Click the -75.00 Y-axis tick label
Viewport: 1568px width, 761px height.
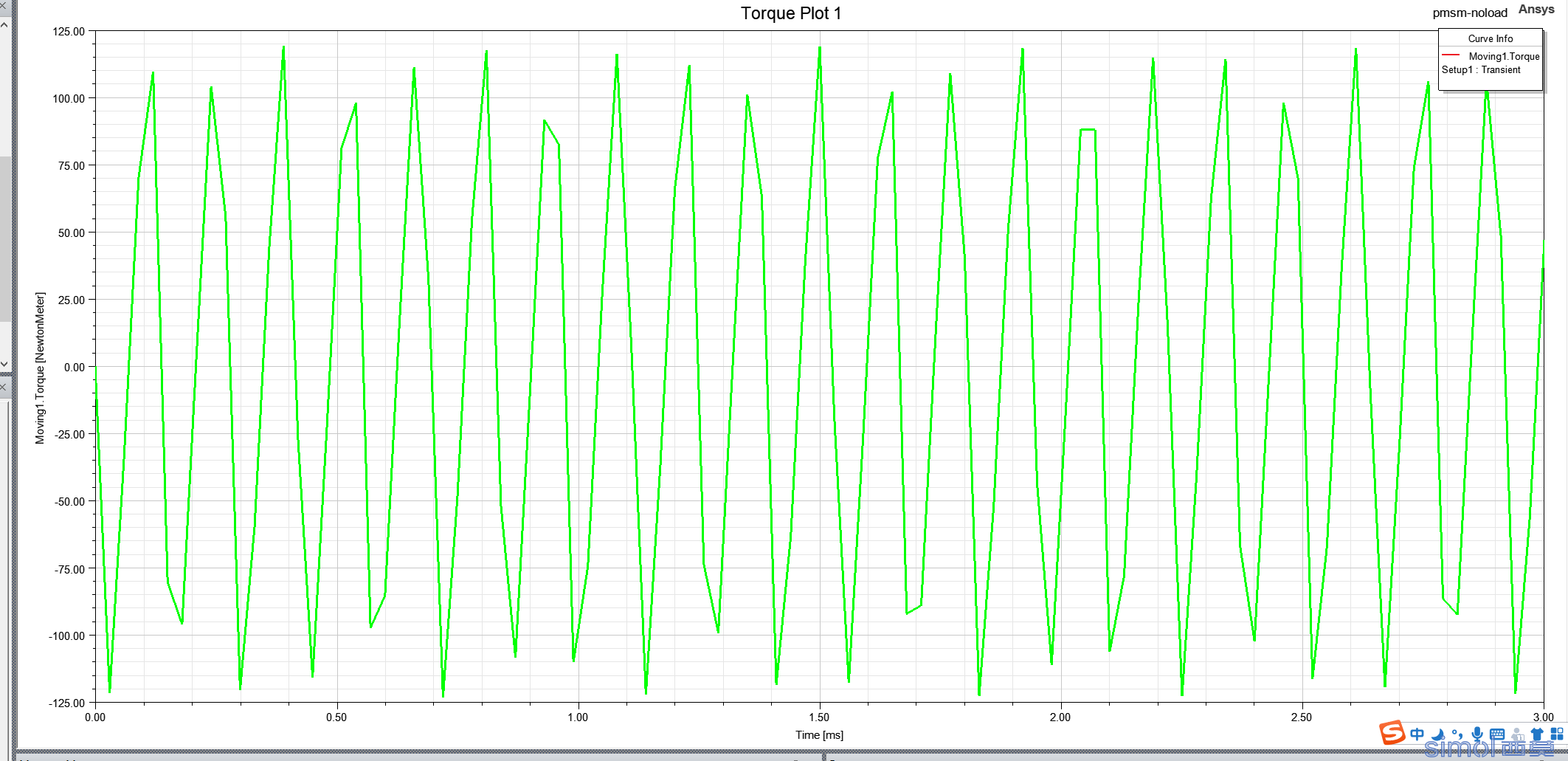[69, 569]
